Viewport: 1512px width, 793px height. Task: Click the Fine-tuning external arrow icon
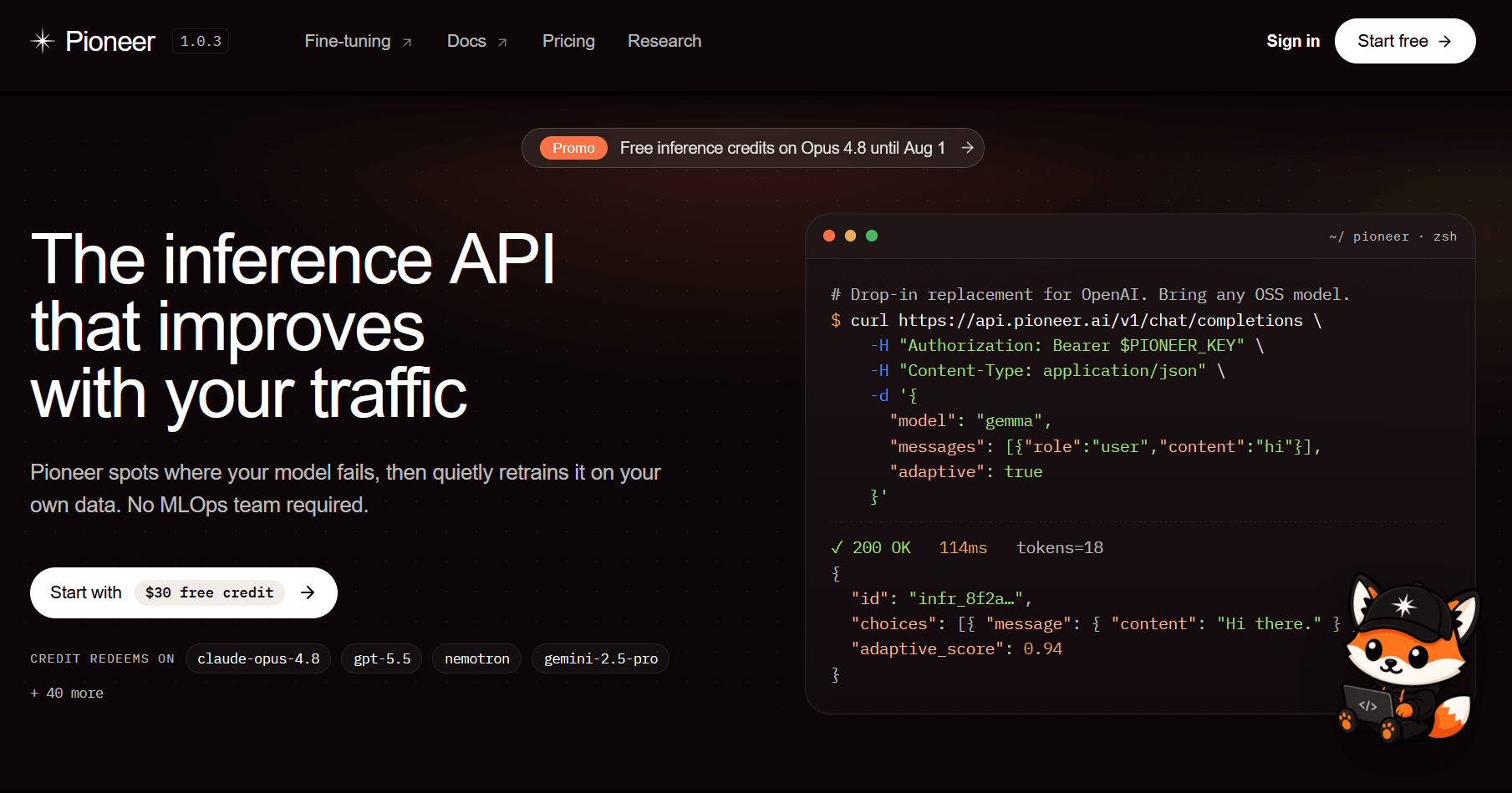(407, 43)
